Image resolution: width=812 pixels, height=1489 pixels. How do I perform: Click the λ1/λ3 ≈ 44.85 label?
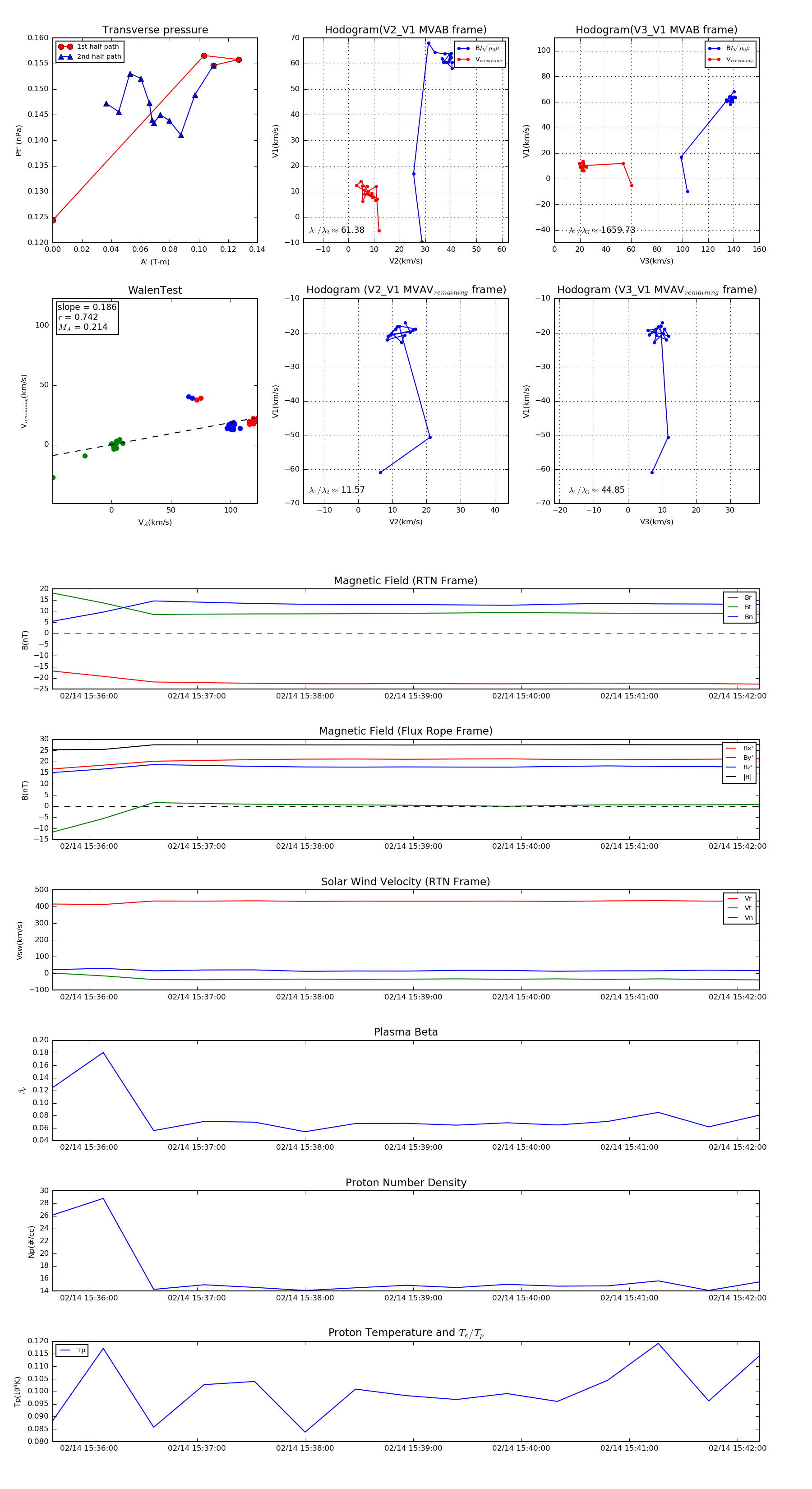point(597,490)
